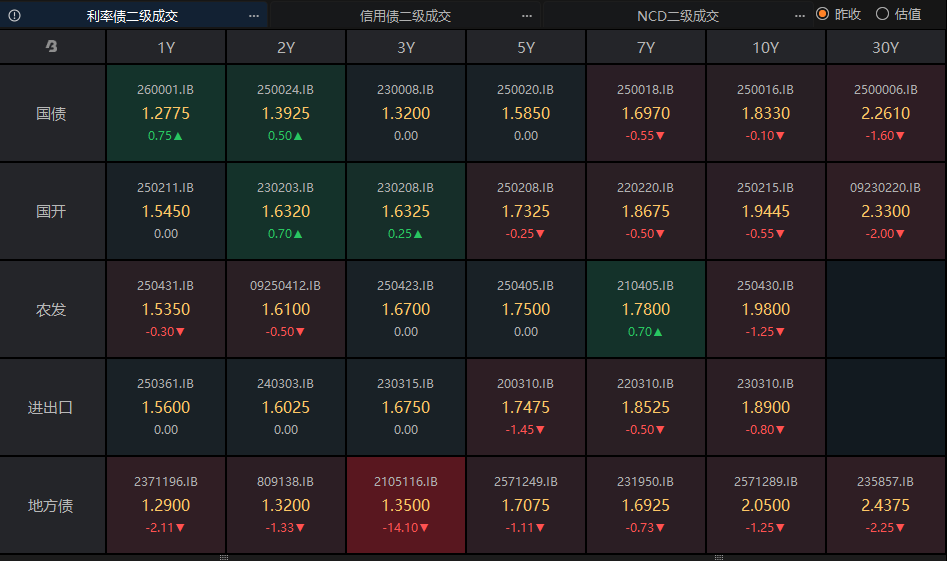This screenshot has height=561, width=947.
Task: Click the down arrow in the 2500006.IB cell
Action: tap(899, 136)
